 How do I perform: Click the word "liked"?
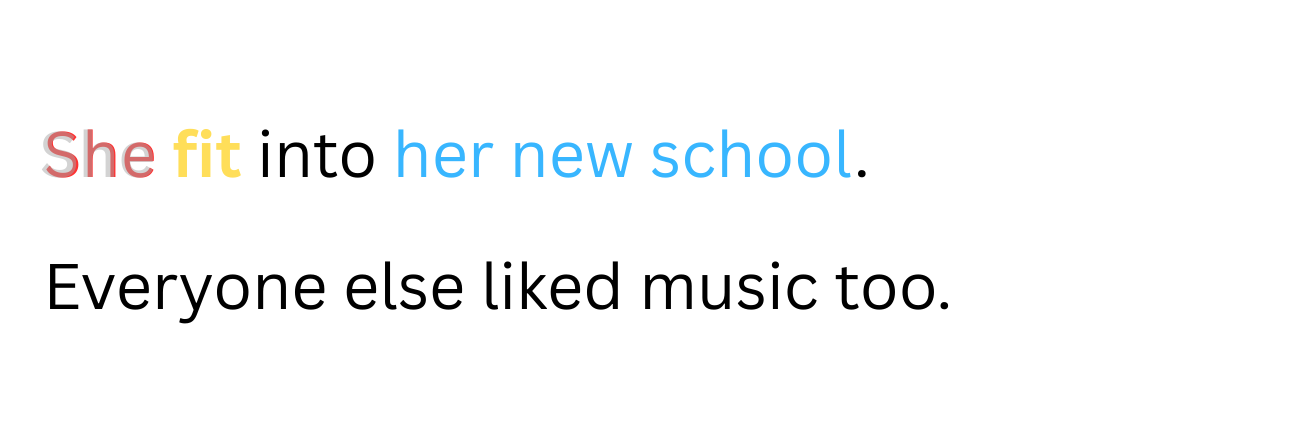pyautogui.click(x=552, y=286)
